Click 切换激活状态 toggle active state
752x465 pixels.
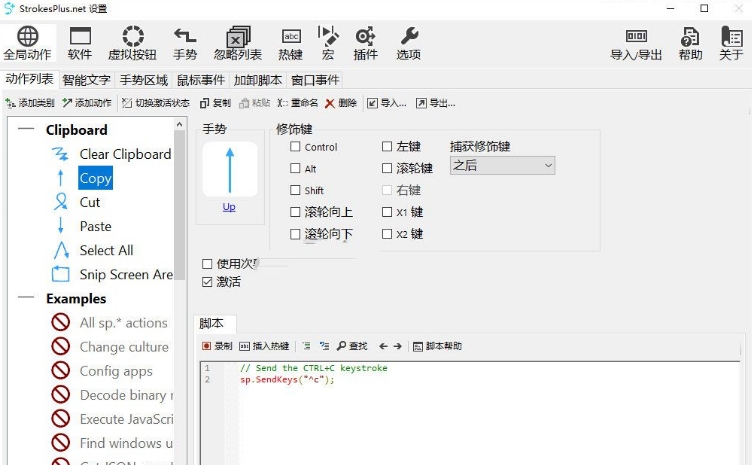156,103
